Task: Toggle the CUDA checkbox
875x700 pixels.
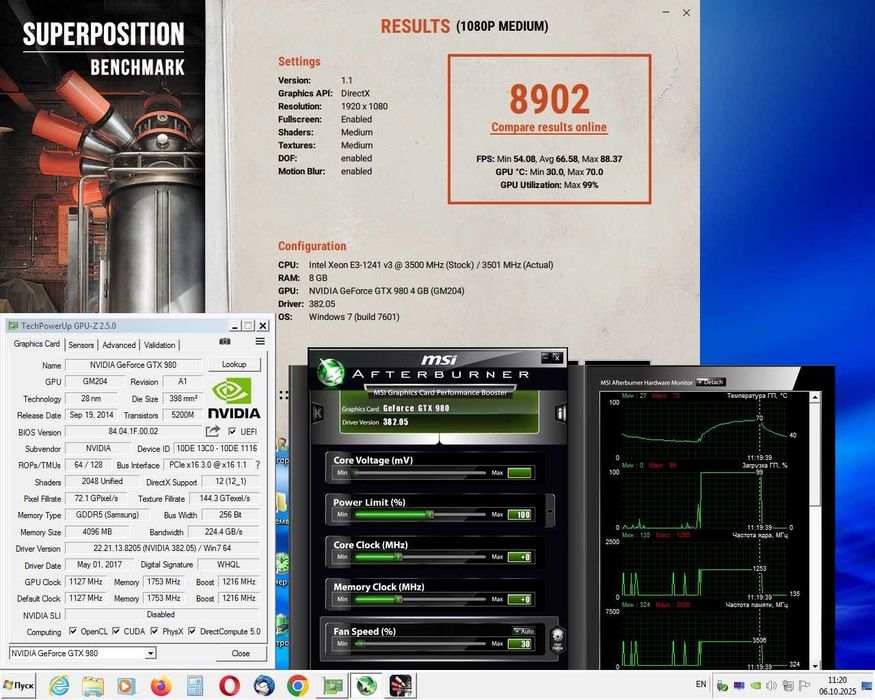Action: (x=116, y=631)
